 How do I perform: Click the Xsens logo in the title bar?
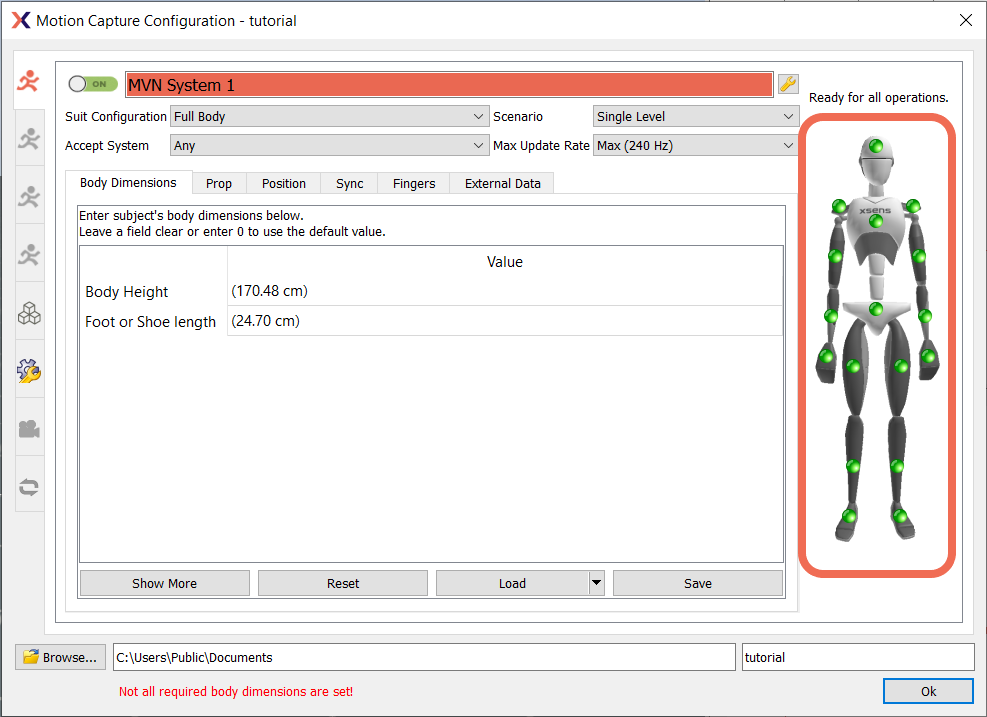(x=21, y=20)
